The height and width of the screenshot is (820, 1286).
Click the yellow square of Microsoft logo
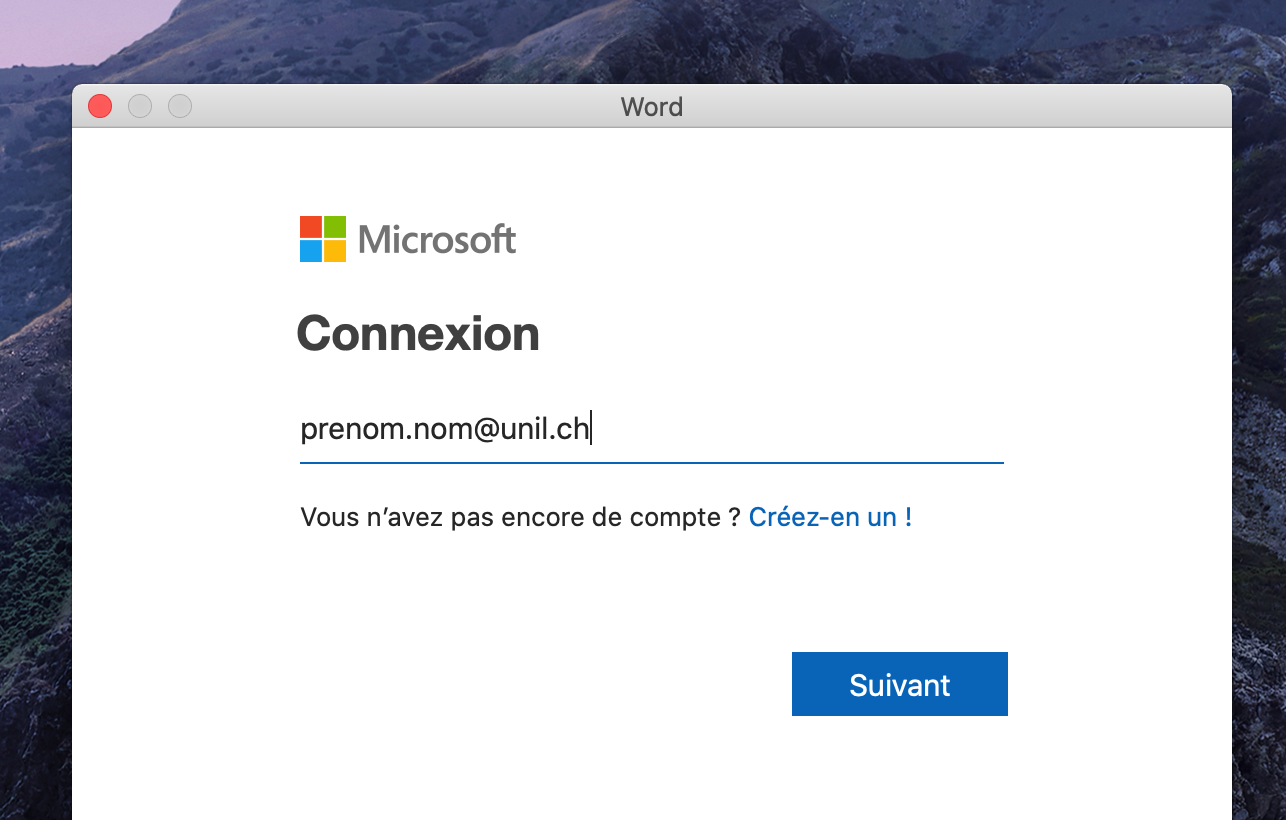pyautogui.click(x=335, y=251)
